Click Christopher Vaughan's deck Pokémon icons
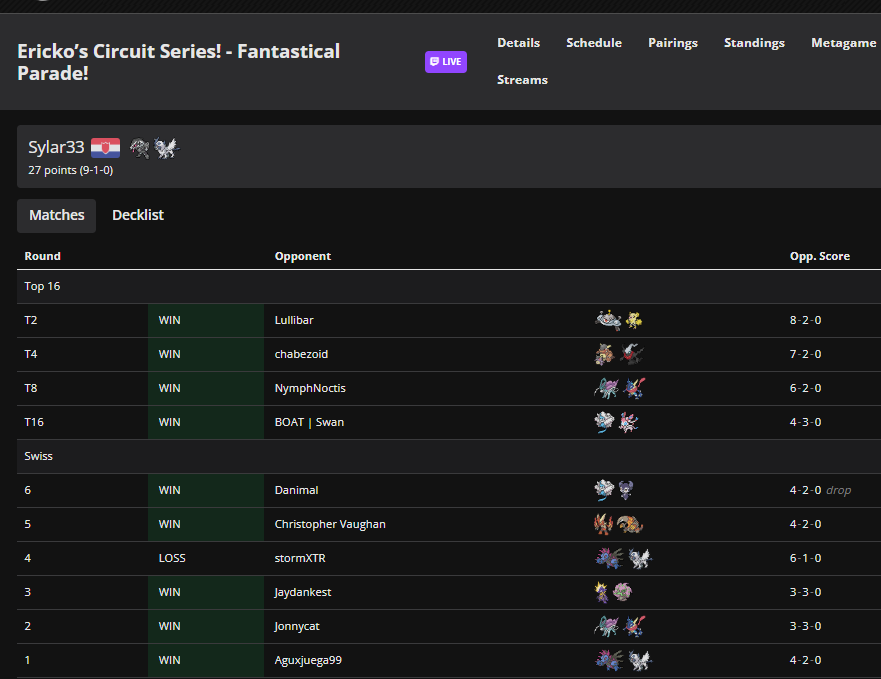Screen dimensions: 881x679 pyautogui.click(x=619, y=524)
